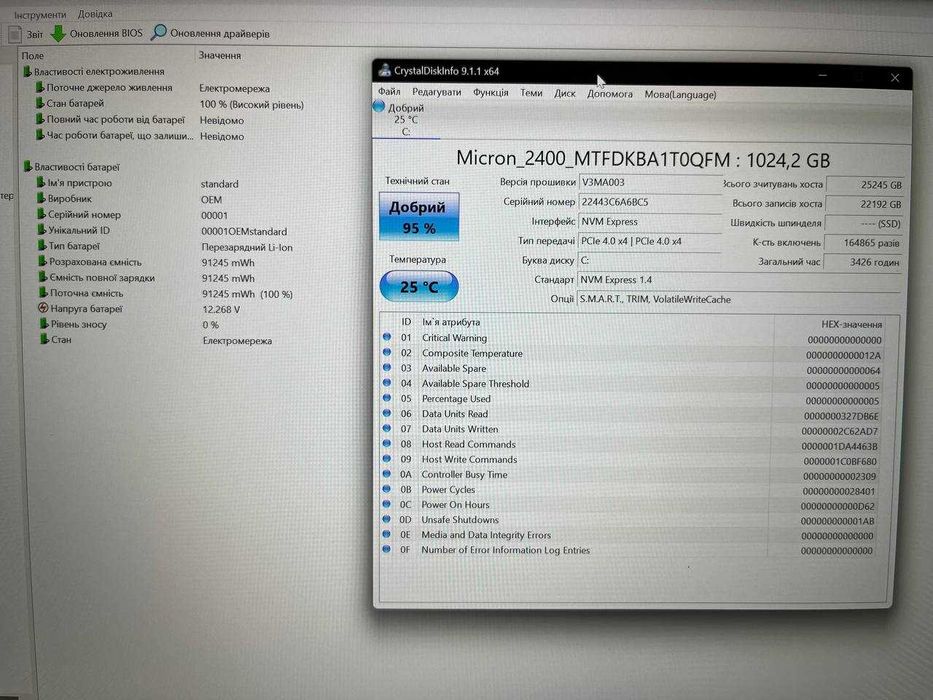Click blue status dot for Composite Temperature
Viewport: 933px width, 700px height.
[387, 352]
